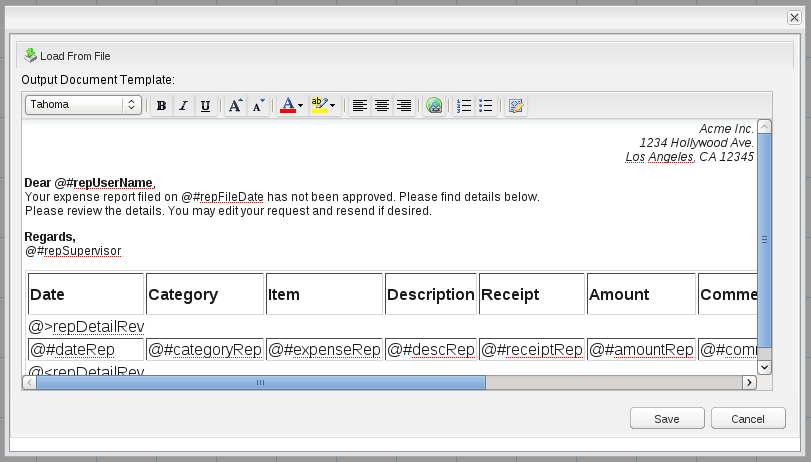Create a numbered list
The height and width of the screenshot is (462, 811).
click(x=463, y=105)
